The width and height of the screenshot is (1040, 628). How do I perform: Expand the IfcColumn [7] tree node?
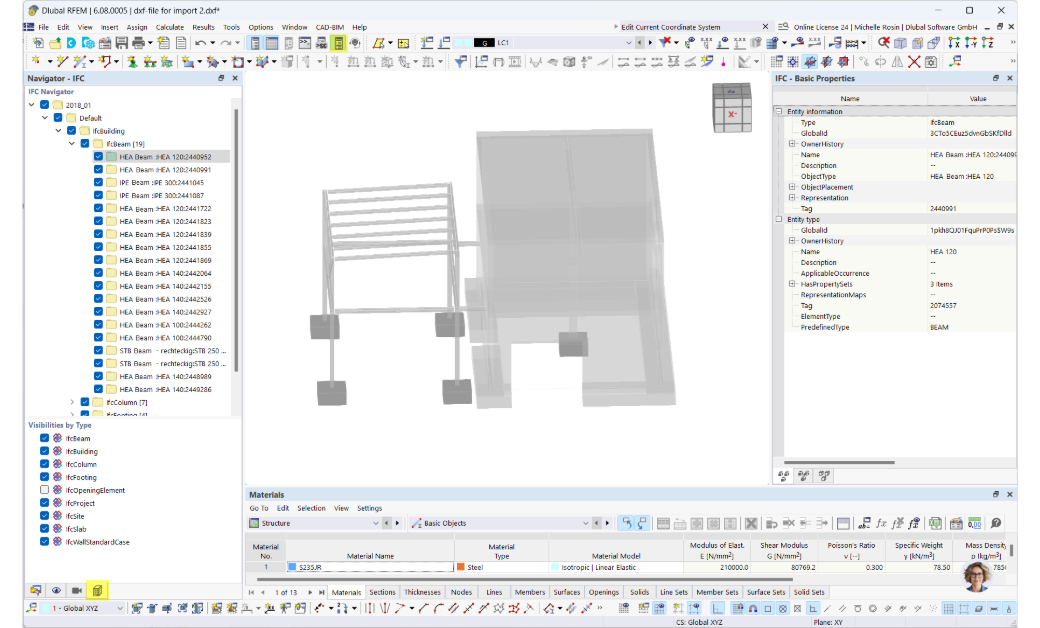pos(72,402)
